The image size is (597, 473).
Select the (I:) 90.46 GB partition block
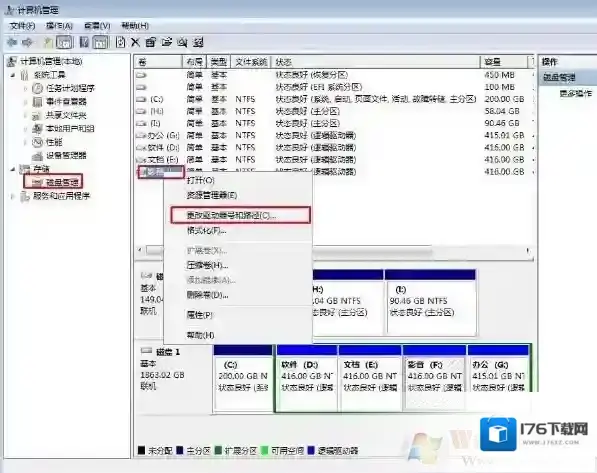tap(431, 302)
